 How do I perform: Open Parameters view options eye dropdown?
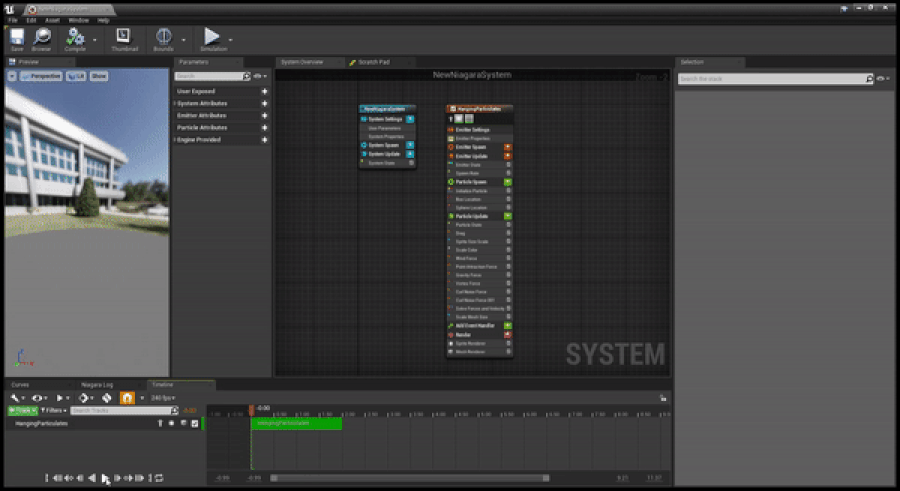260,76
